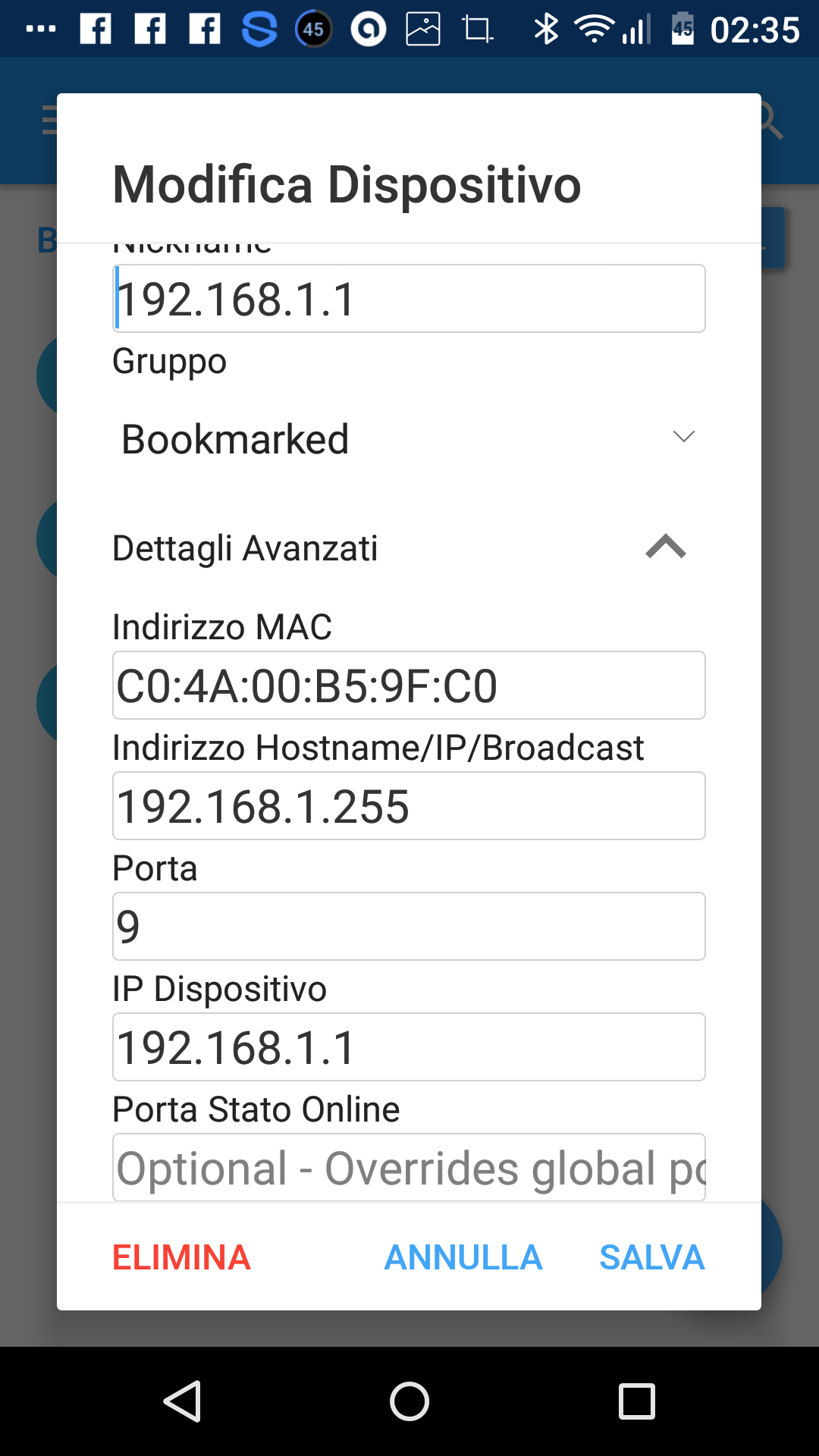Tap the Gruppo label

coord(169,361)
